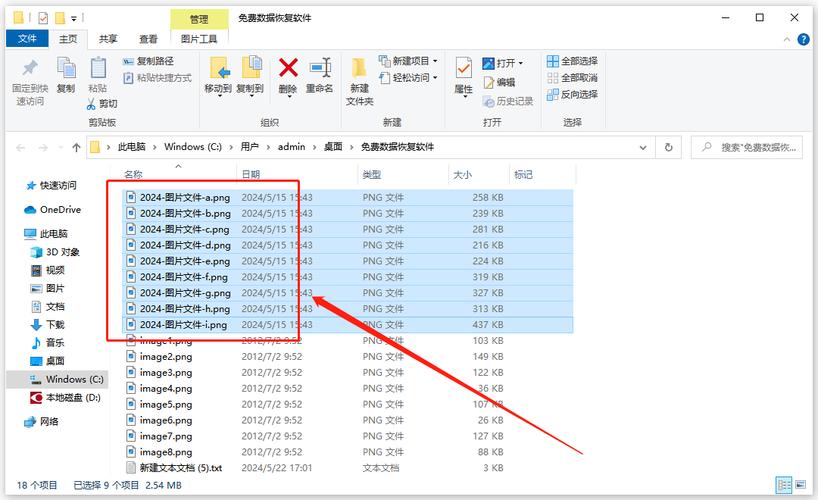Switch to Large icons view in status bar
Screen dimensions: 818x500
coord(800,485)
